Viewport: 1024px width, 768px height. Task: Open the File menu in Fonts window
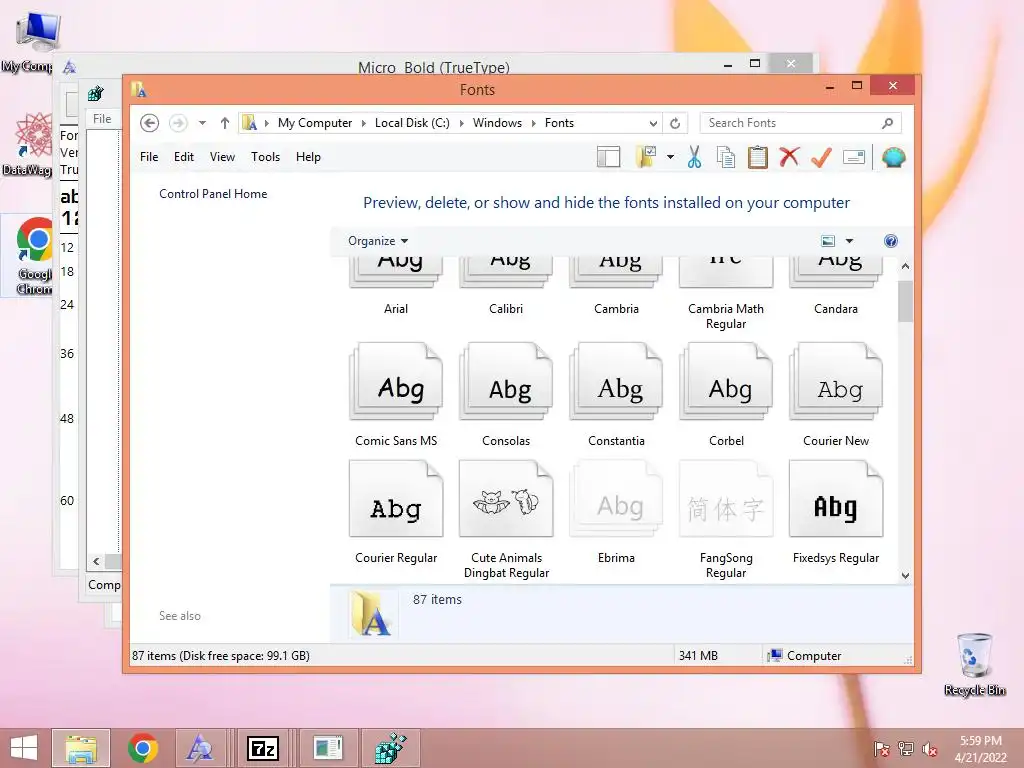click(149, 157)
